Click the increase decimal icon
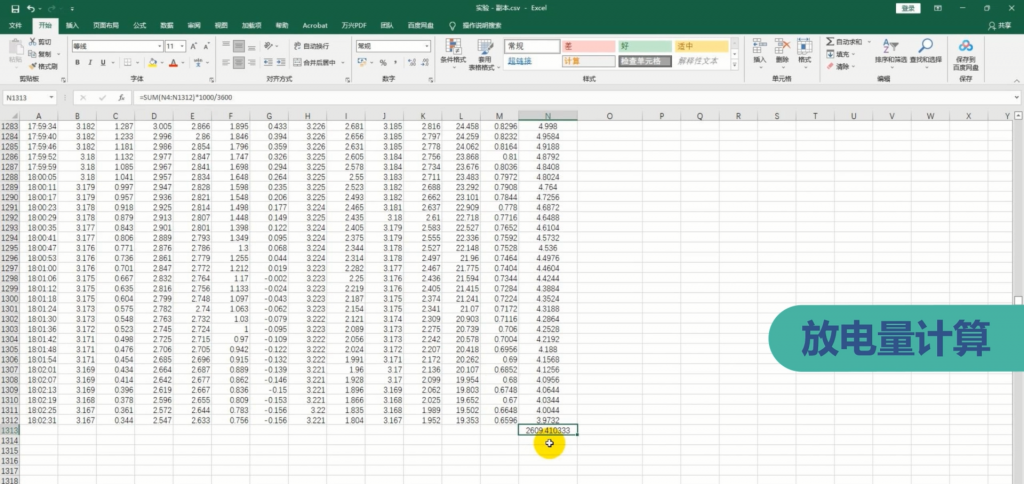The height and width of the screenshot is (484, 1024). [412, 63]
